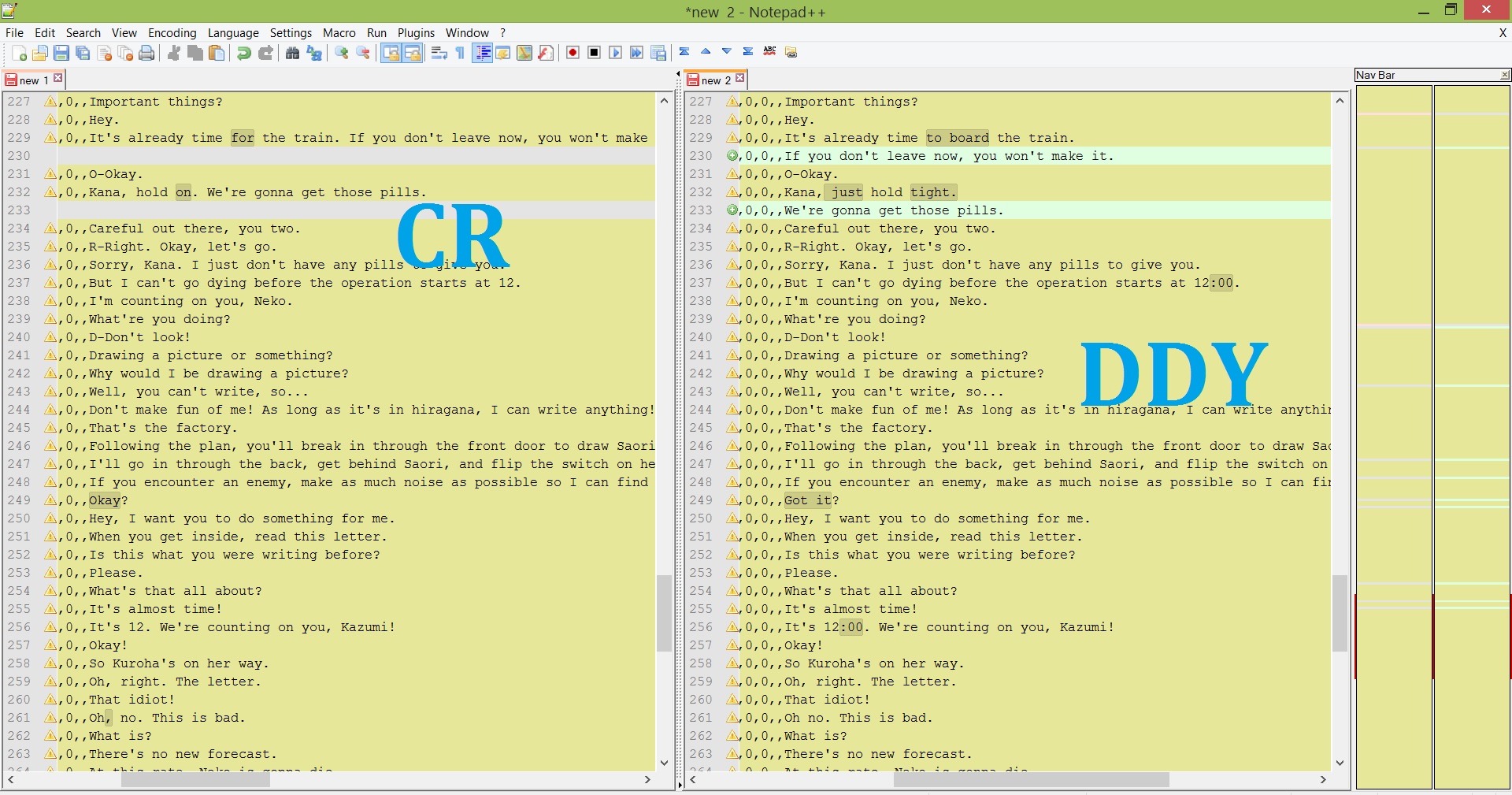1512x795 pixels.
Task: Click the ABC spell-check icon
Action: tap(769, 51)
